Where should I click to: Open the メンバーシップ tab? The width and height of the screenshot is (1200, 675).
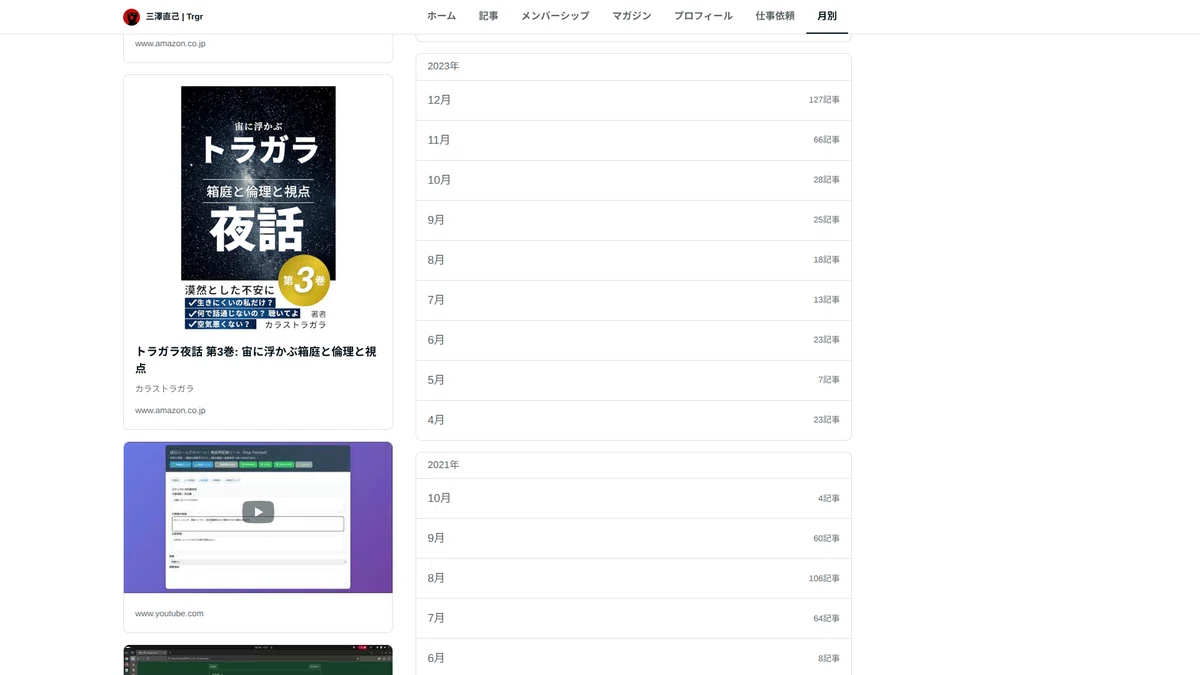[555, 16]
